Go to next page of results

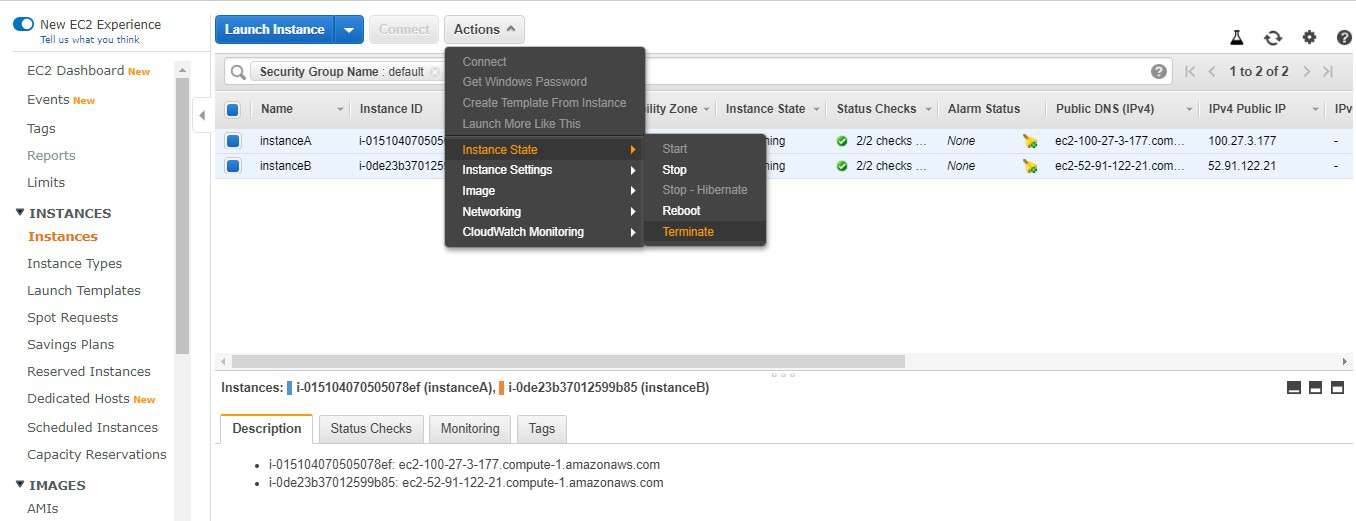[x=1306, y=71]
